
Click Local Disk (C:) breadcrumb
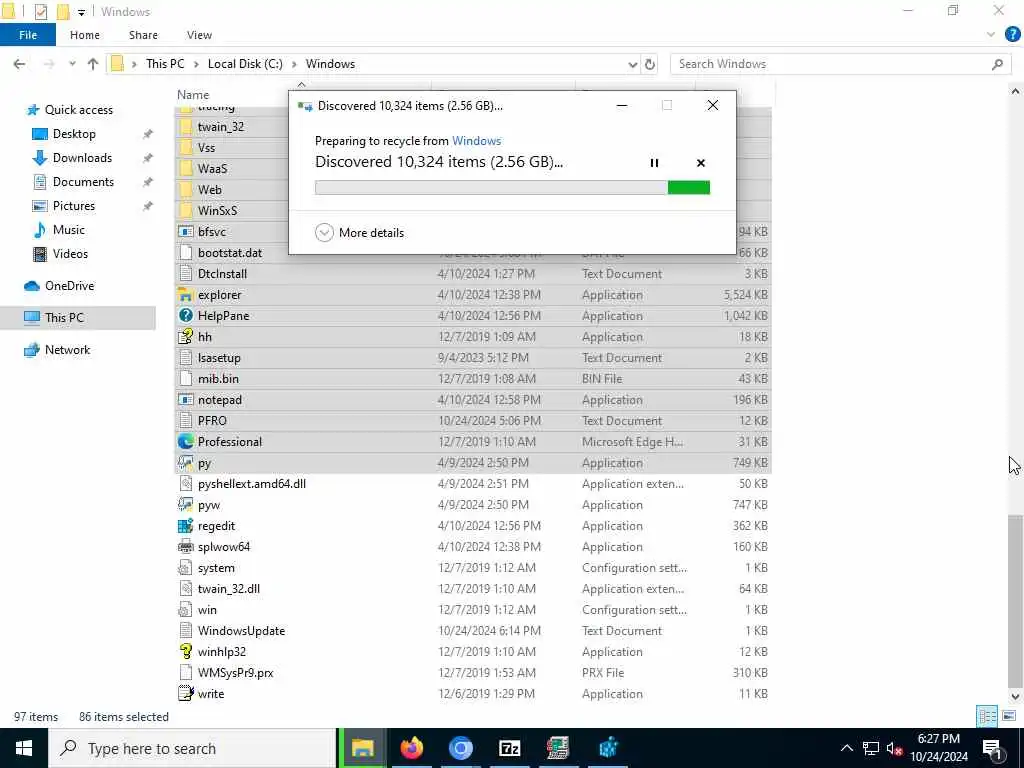245,64
